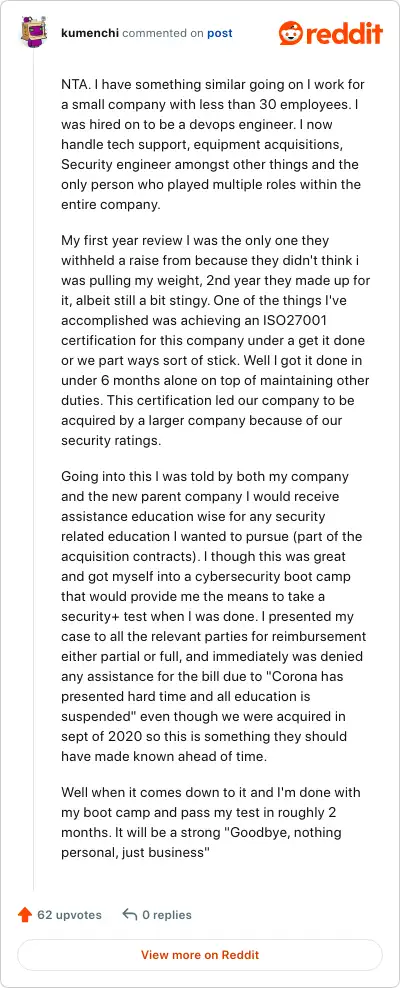Viewport: 400px width, 988px height.
Task: Click the paragraph beginning with 'NTA'
Action: [213, 145]
